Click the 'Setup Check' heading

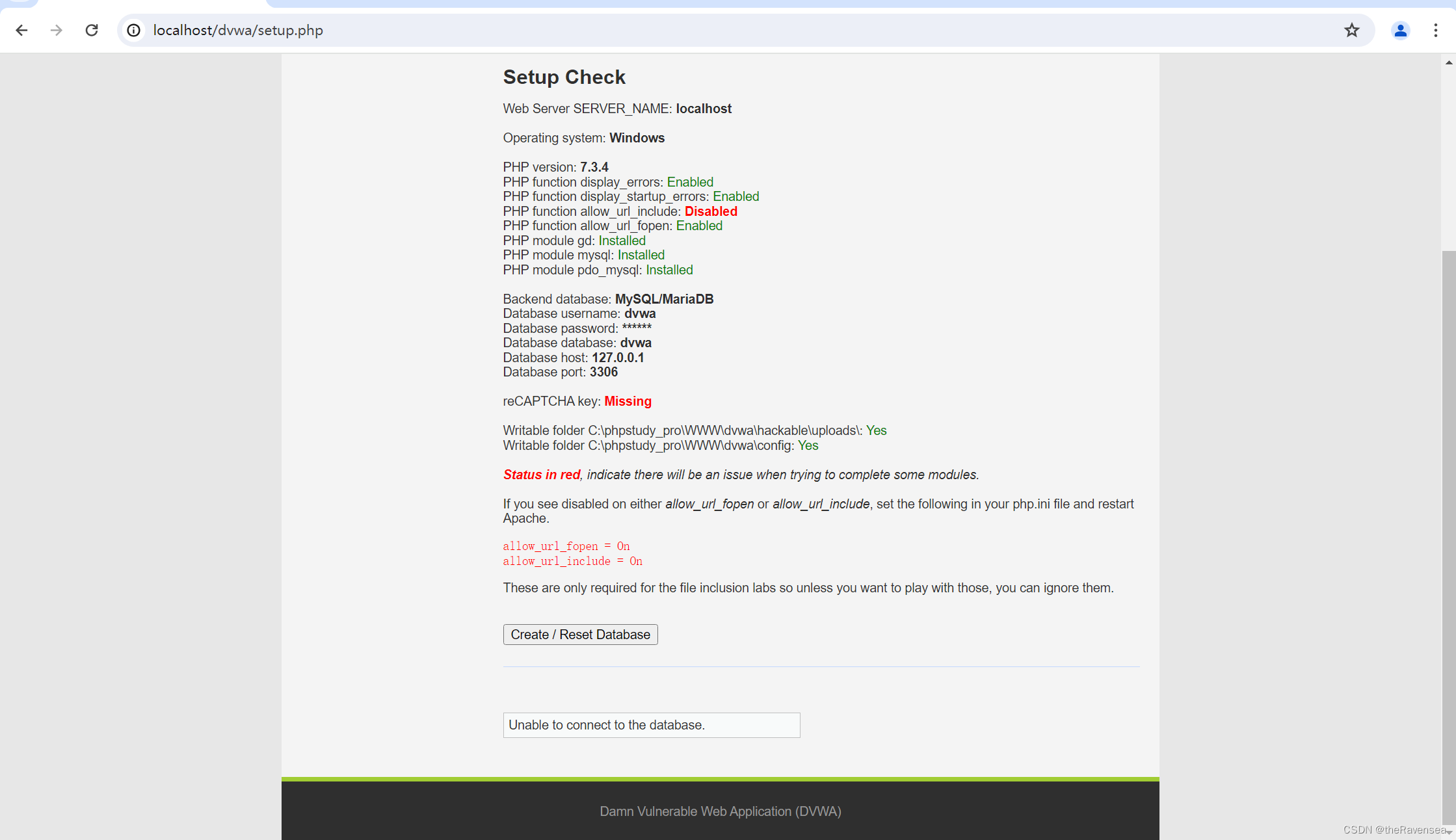pyautogui.click(x=564, y=77)
